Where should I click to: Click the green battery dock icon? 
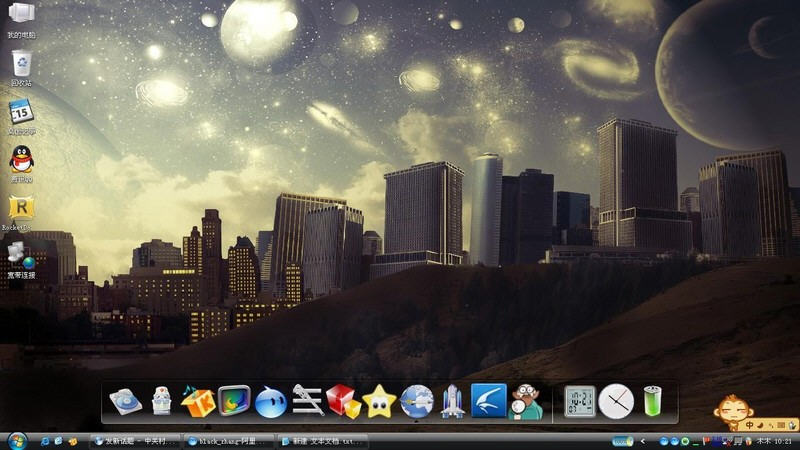point(652,402)
